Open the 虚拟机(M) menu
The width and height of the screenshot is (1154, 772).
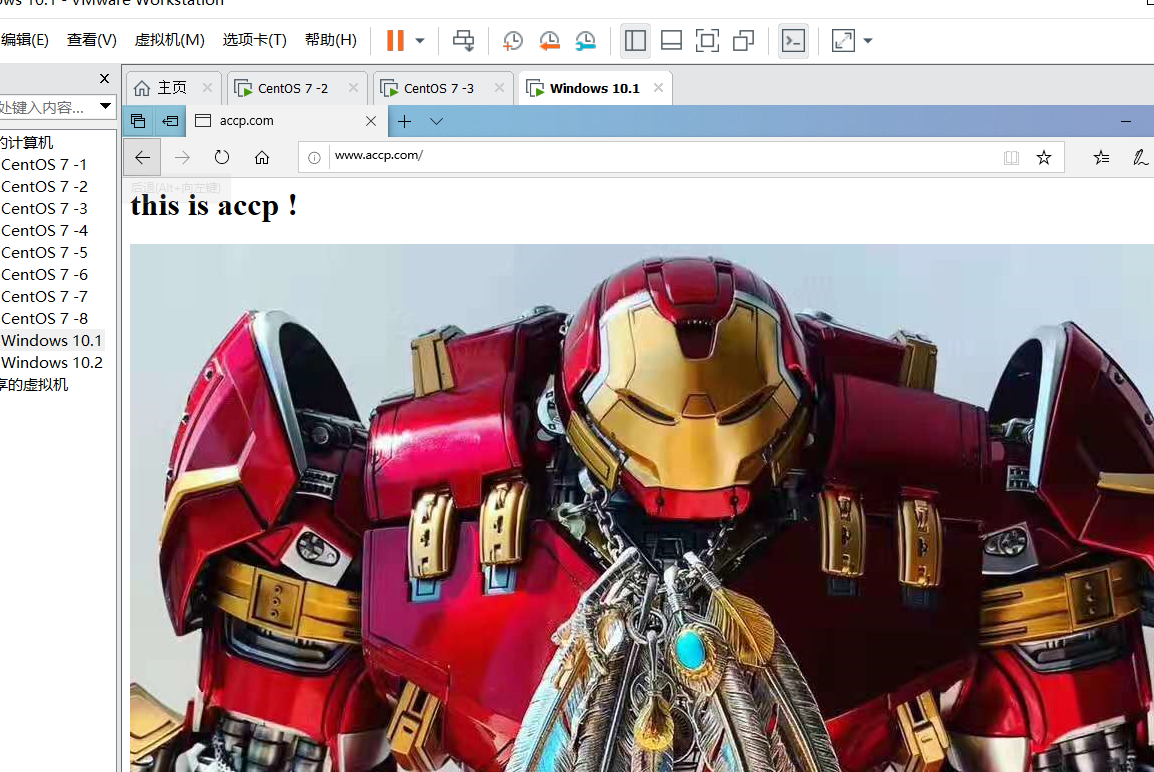tap(169, 40)
